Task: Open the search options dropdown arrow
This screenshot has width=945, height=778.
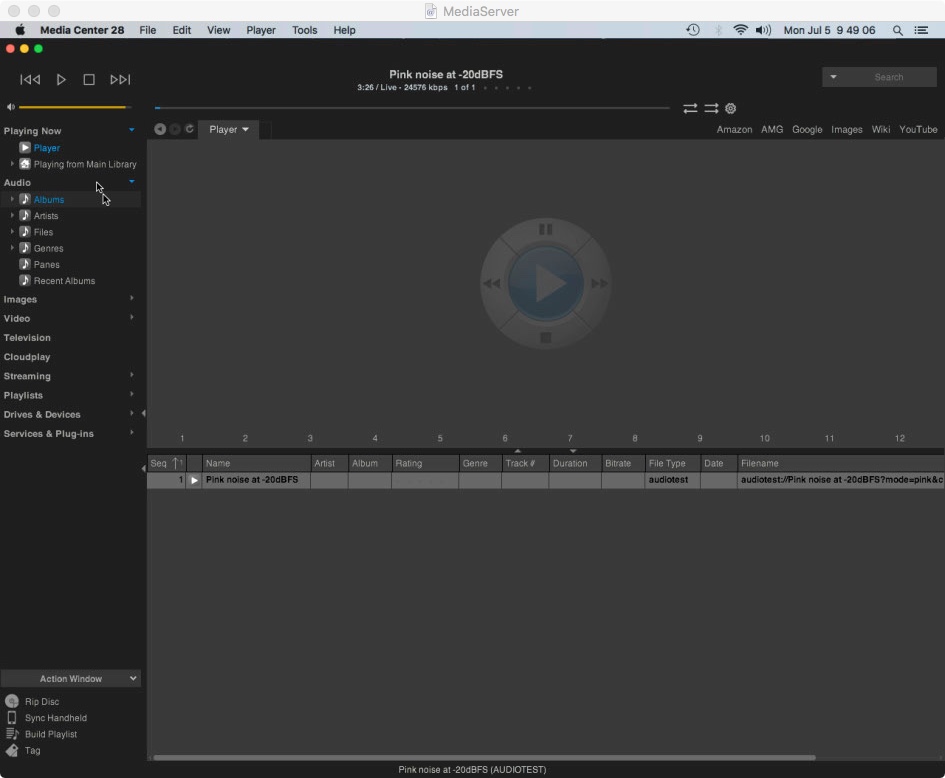Action: [833, 77]
